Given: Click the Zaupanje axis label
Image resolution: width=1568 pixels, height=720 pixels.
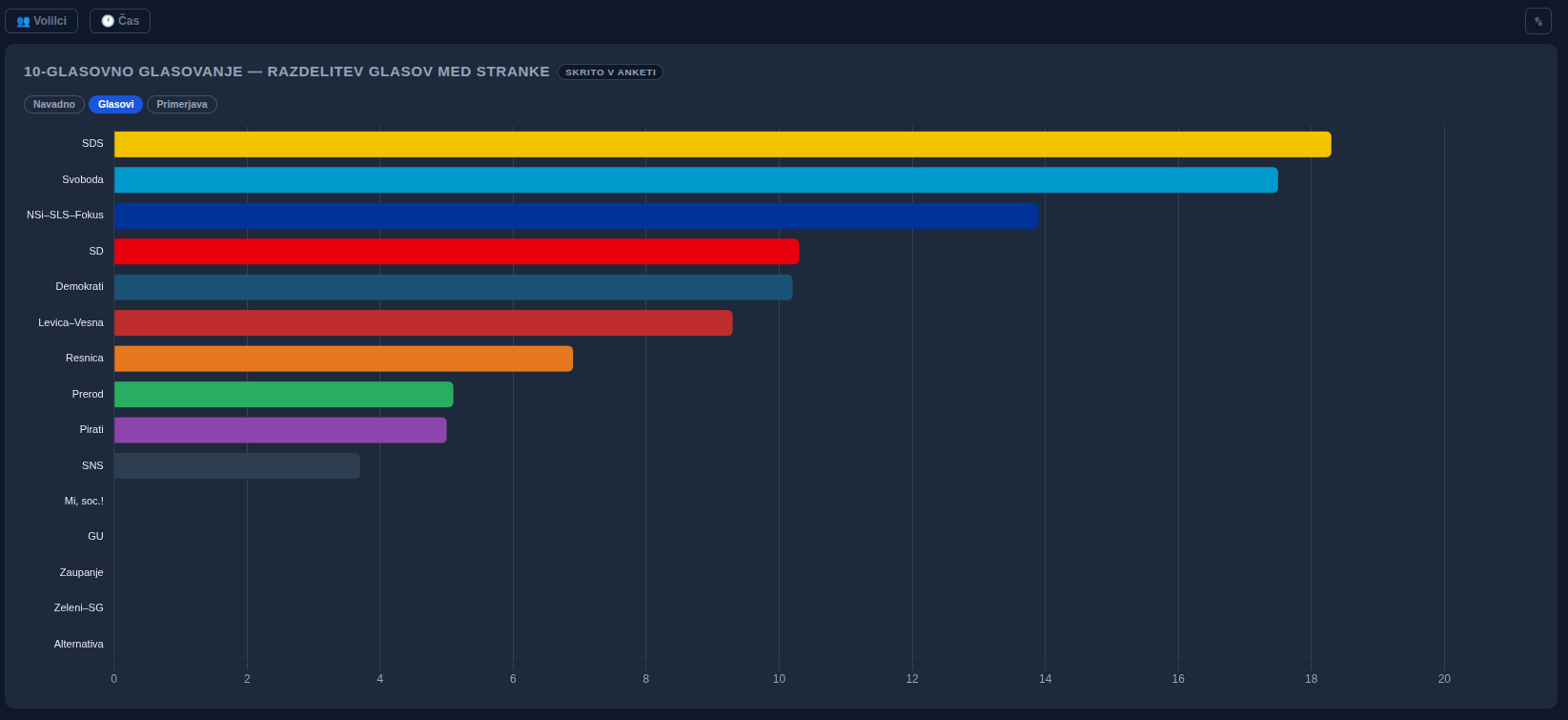Looking at the screenshot, I should [81, 573].
